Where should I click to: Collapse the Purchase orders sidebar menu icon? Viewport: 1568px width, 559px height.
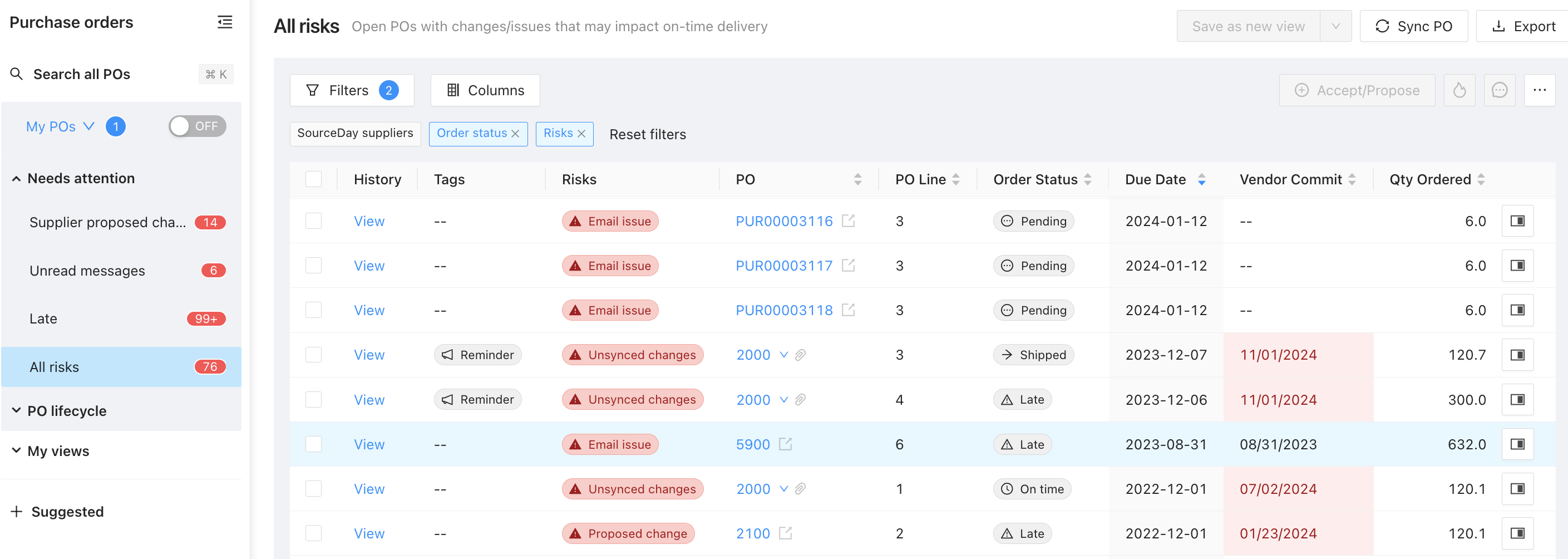[x=225, y=22]
